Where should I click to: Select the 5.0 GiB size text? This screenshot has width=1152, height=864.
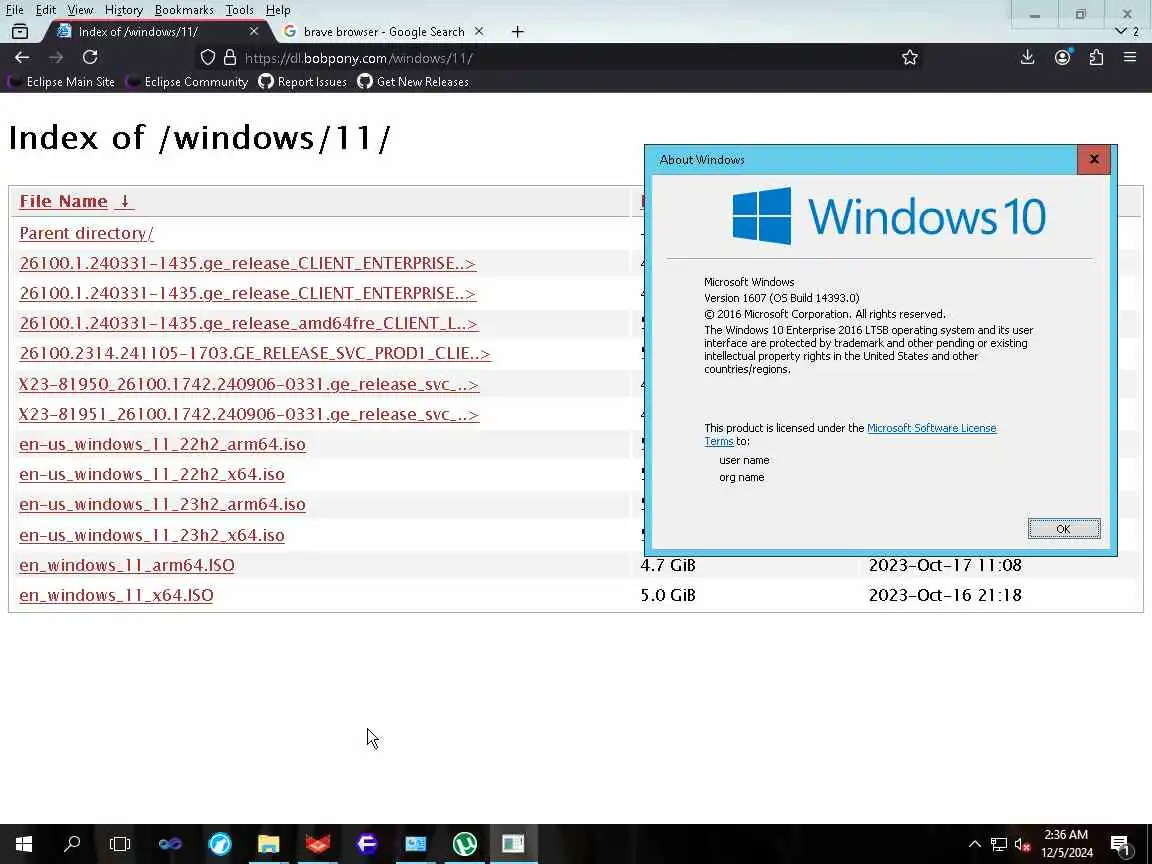tap(668, 595)
